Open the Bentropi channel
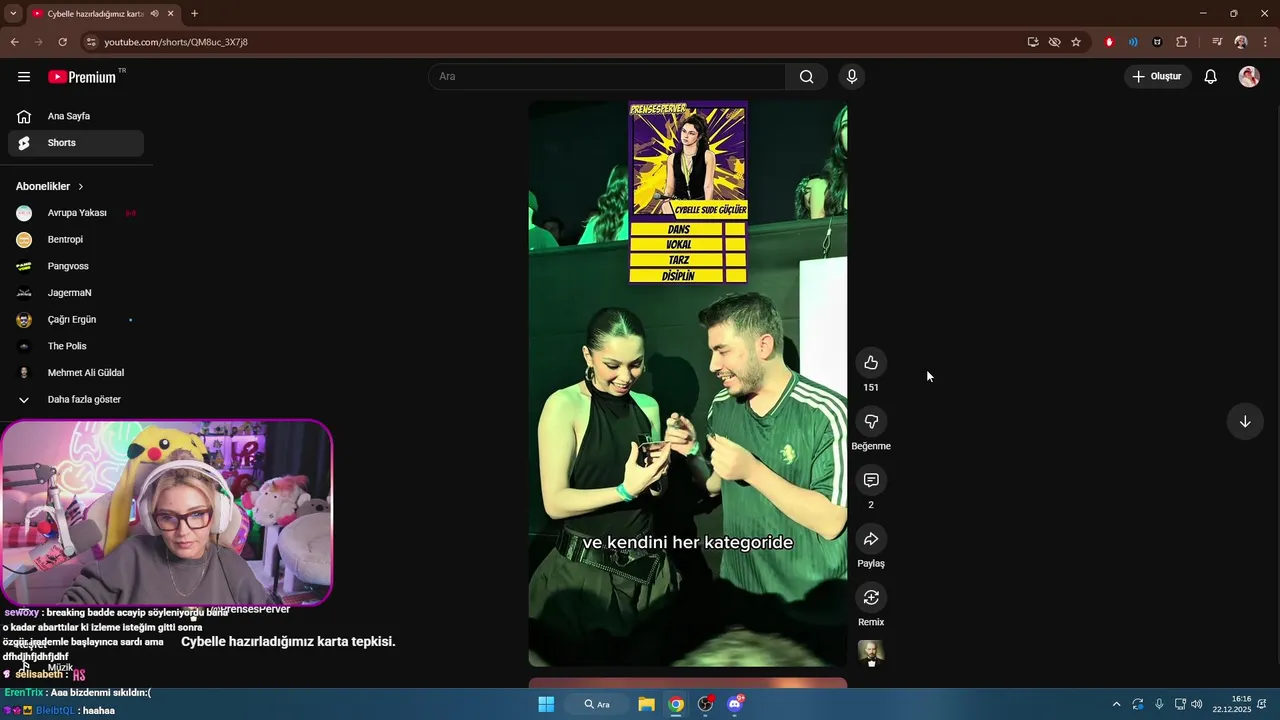The width and height of the screenshot is (1280, 720). (x=76, y=240)
